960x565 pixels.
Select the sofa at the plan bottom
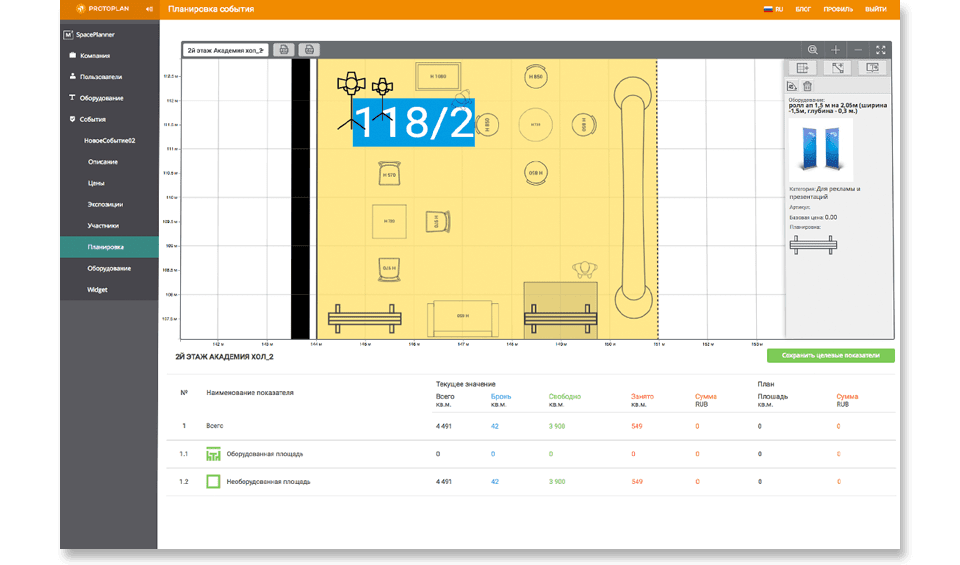pyautogui.click(x=463, y=318)
